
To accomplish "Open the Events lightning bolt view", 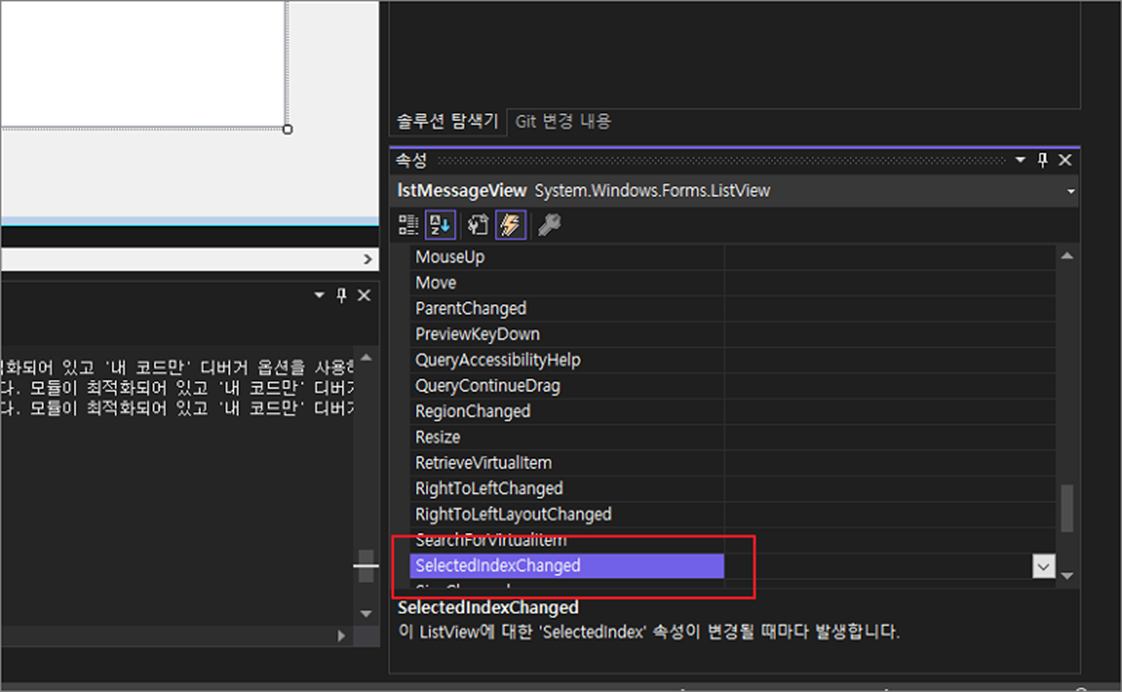I will [x=511, y=224].
